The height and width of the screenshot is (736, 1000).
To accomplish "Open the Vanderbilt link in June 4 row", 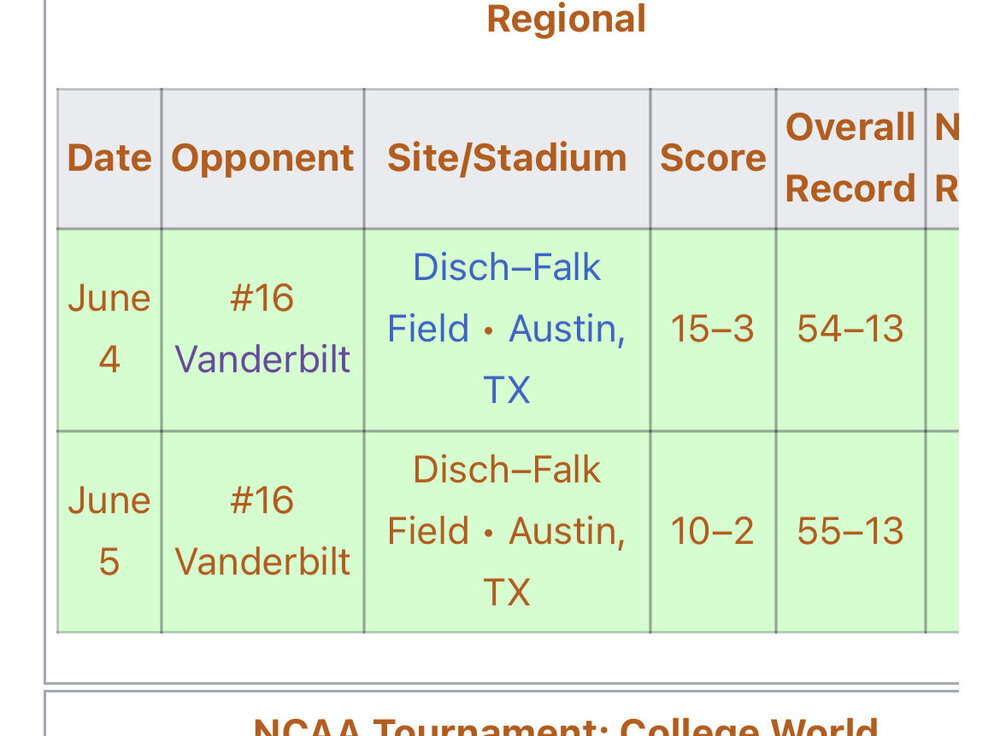I will (262, 359).
